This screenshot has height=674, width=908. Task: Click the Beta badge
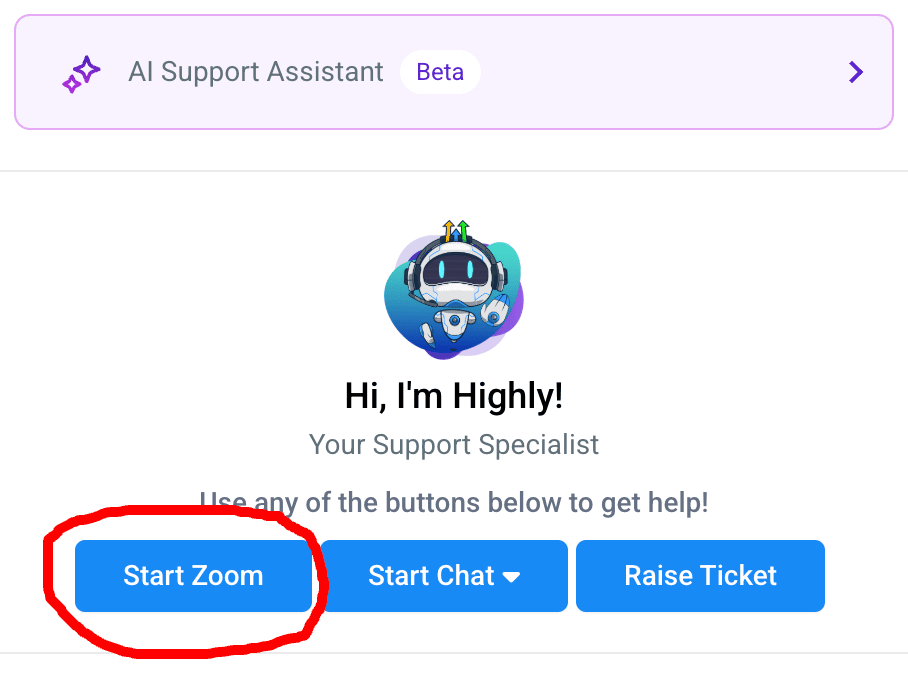[440, 72]
